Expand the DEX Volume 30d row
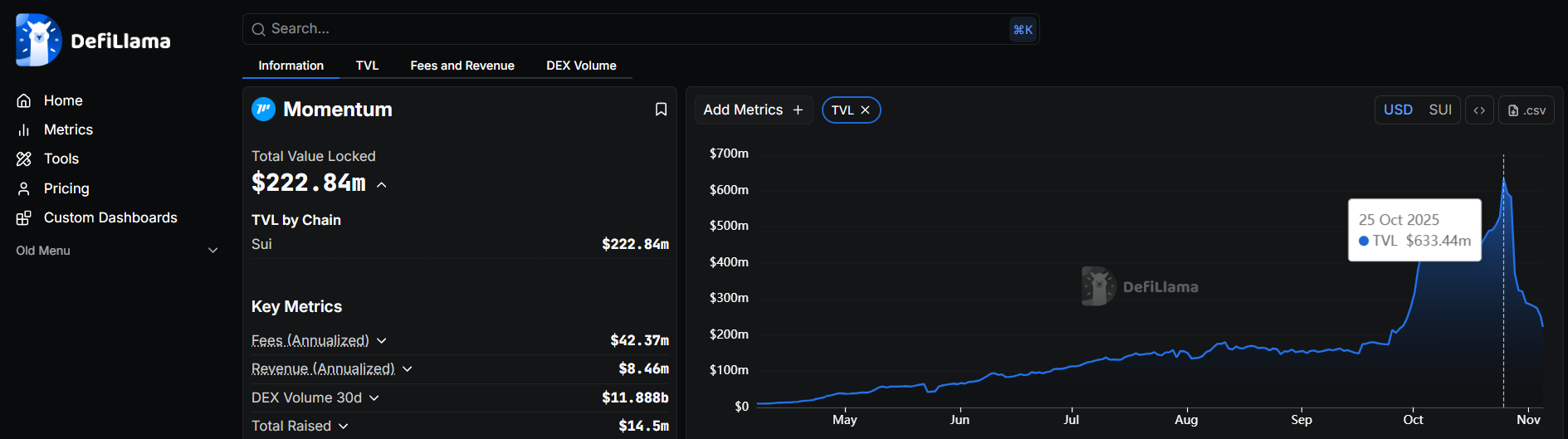Image resolution: width=1568 pixels, height=439 pixels. point(374,398)
